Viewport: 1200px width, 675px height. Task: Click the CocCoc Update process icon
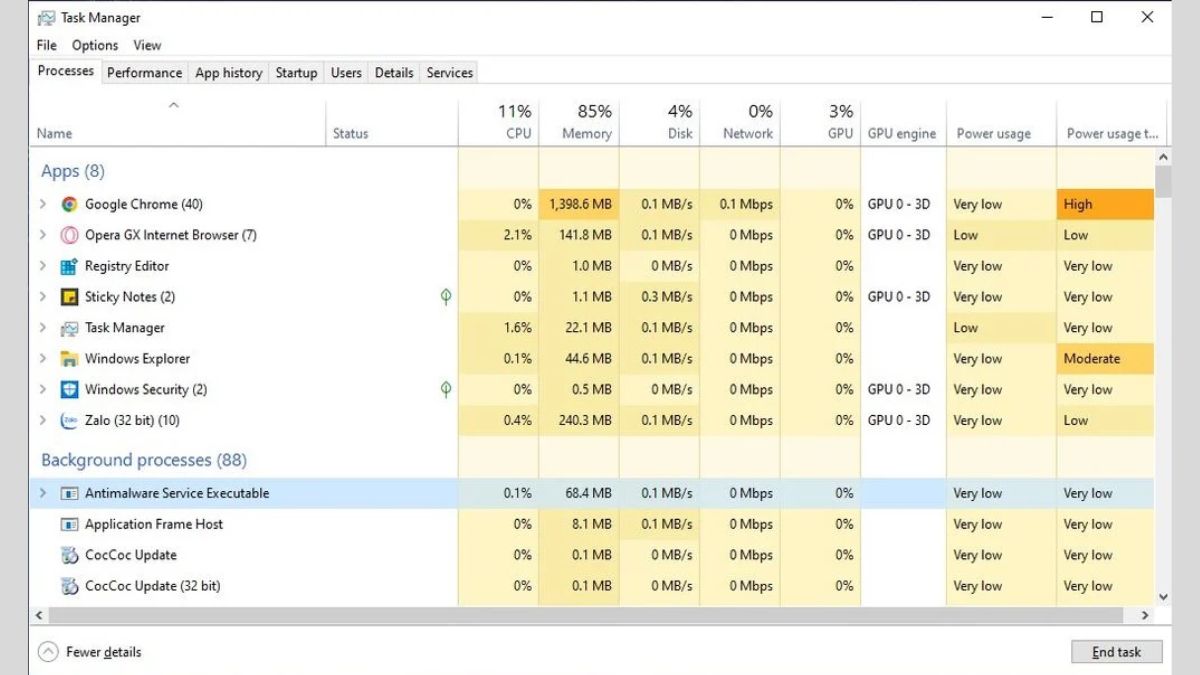coord(70,555)
